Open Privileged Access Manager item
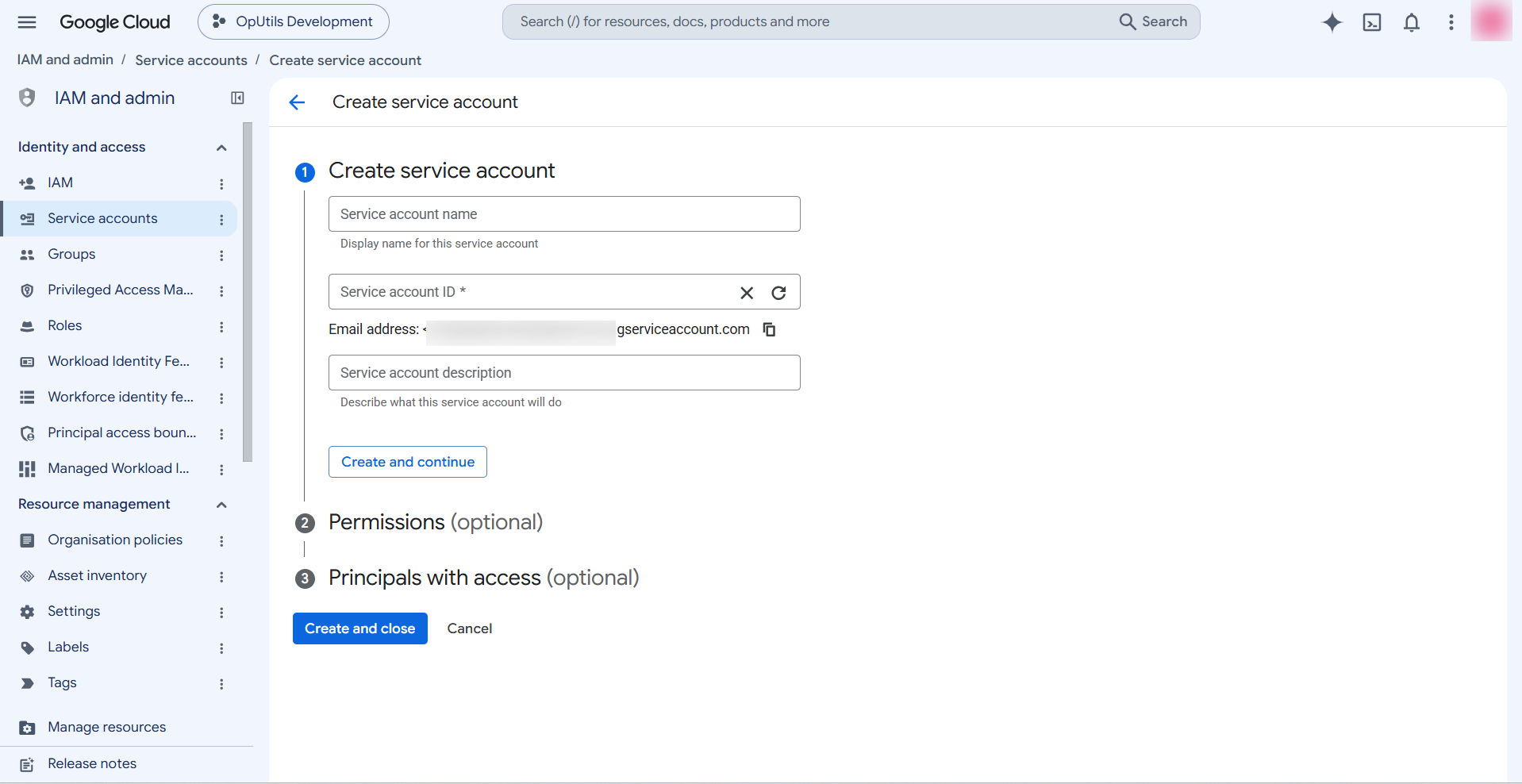 tap(121, 290)
